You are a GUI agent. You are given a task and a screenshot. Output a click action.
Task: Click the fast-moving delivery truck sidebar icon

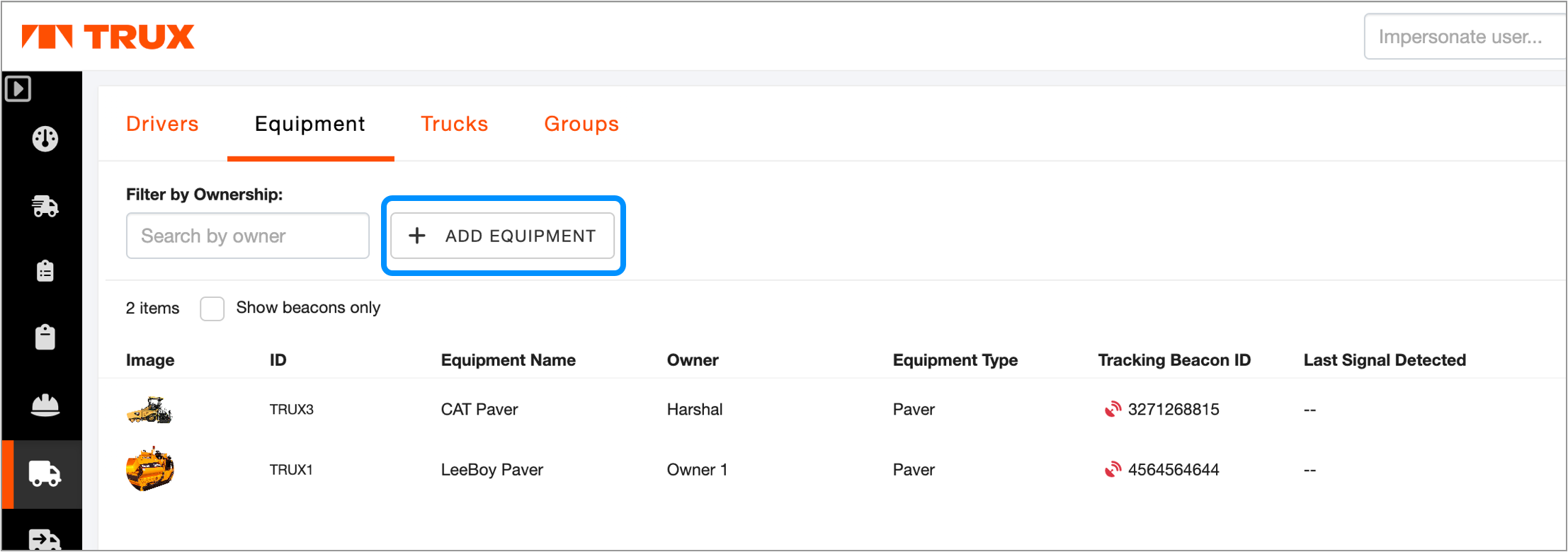45,206
